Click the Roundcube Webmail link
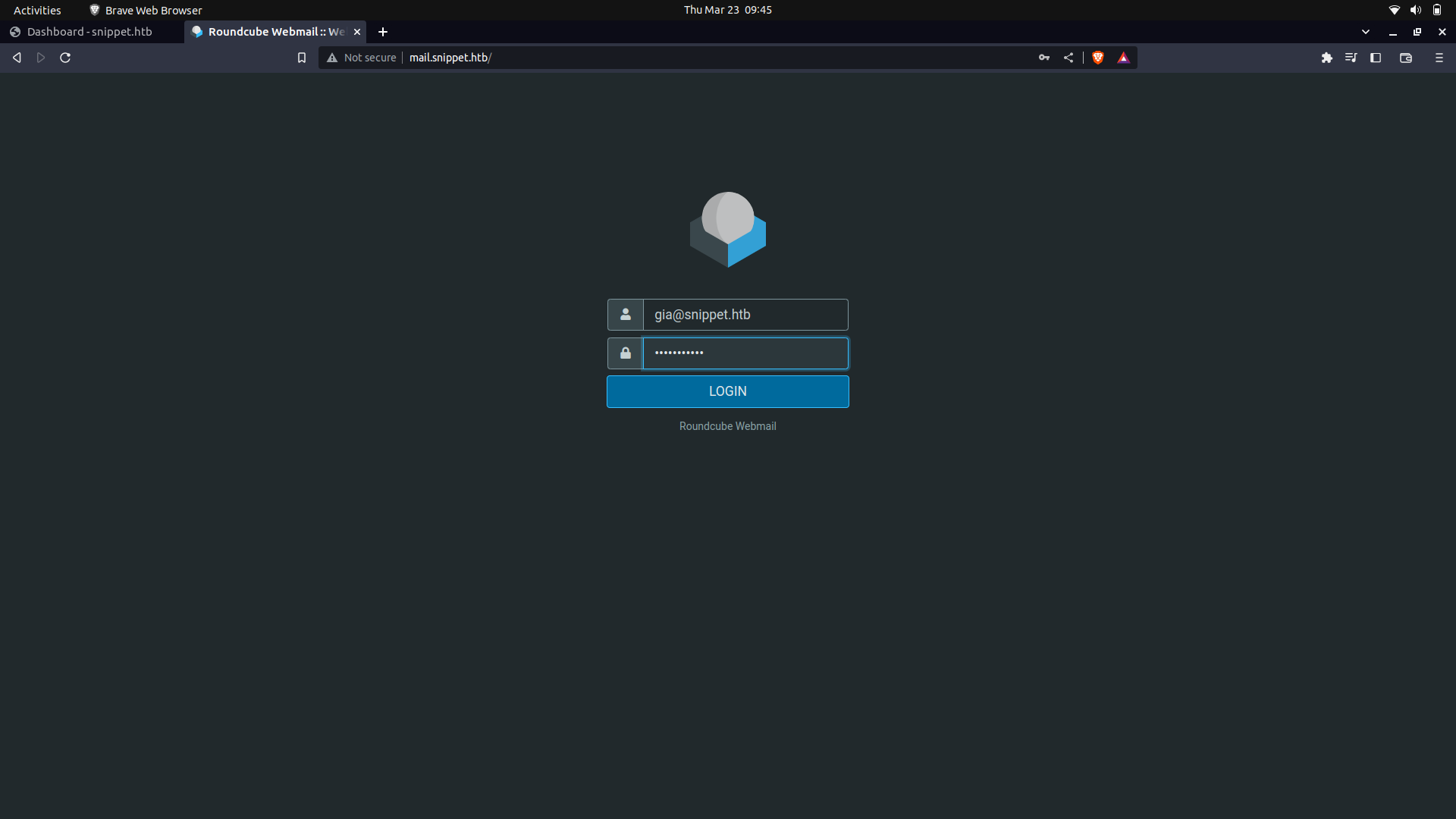The width and height of the screenshot is (1456, 819). pyautogui.click(x=727, y=426)
